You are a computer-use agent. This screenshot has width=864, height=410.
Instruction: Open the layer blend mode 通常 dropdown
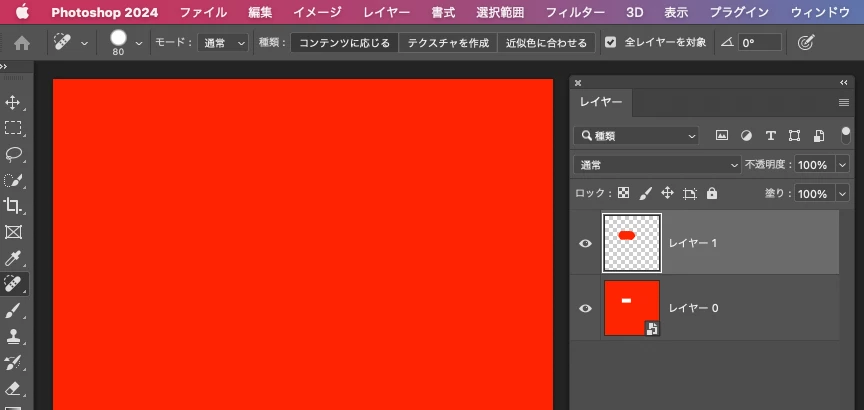pos(657,165)
